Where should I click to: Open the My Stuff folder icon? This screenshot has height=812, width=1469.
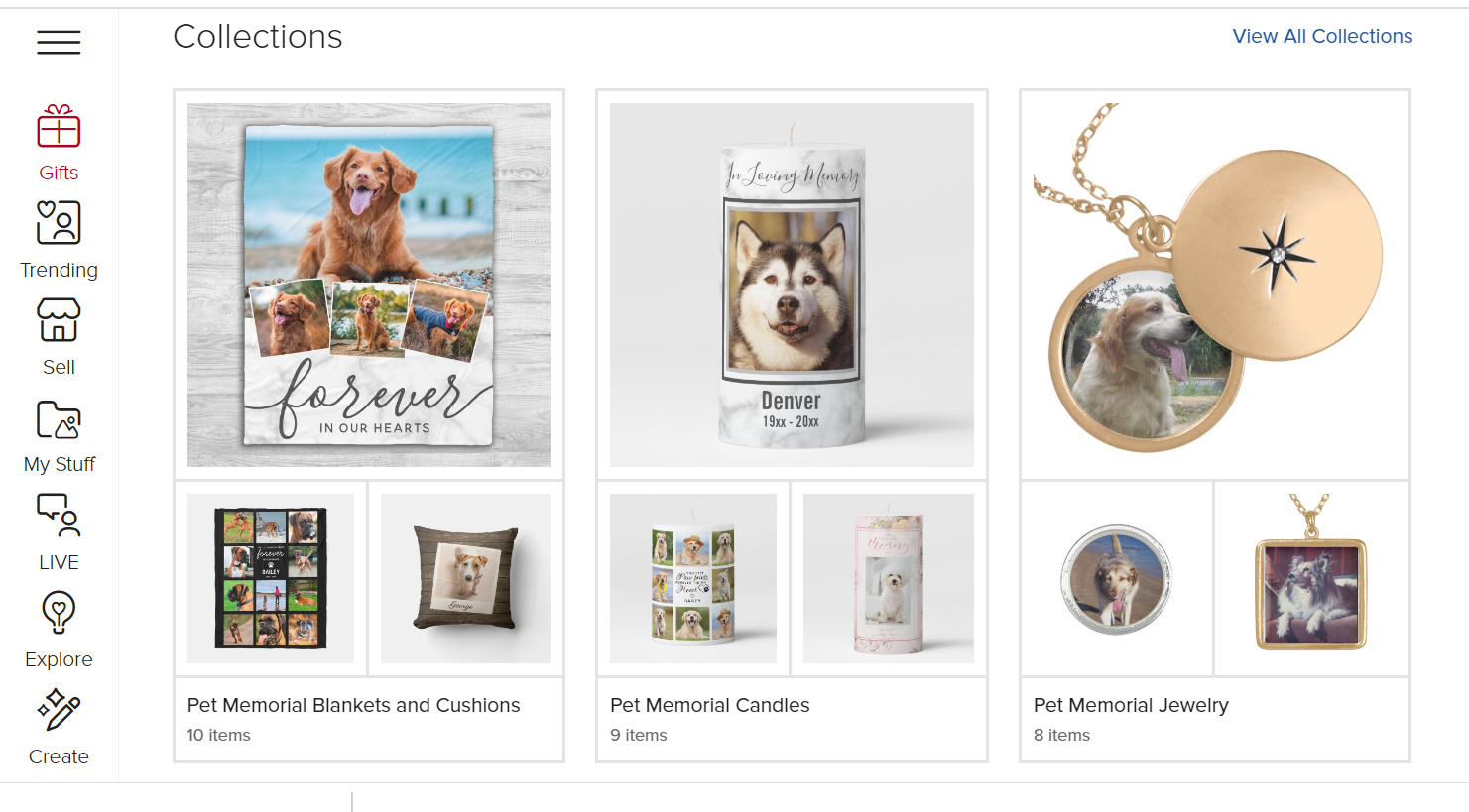point(59,419)
